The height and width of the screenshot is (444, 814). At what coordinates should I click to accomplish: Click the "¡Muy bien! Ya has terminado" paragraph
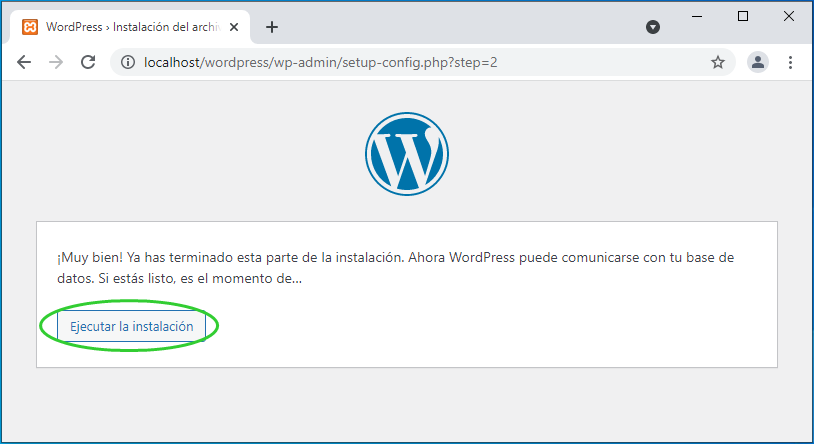(396, 268)
